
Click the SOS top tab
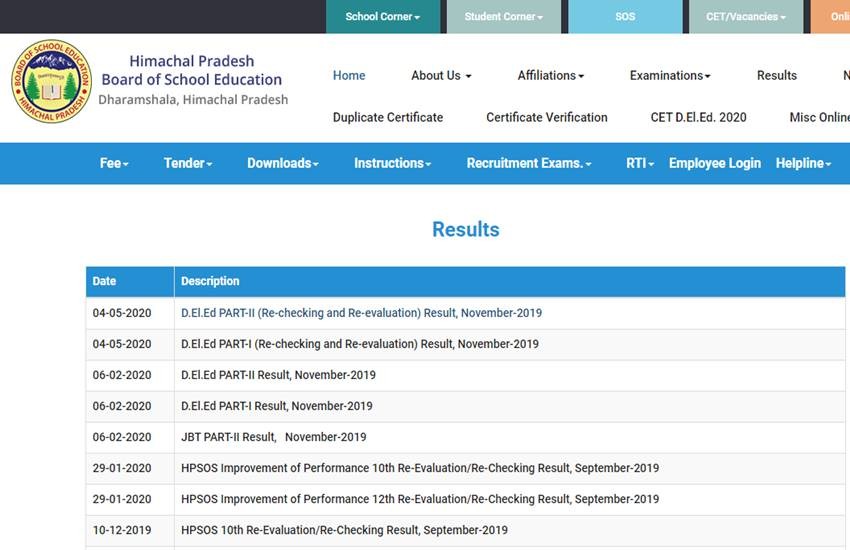click(x=624, y=17)
